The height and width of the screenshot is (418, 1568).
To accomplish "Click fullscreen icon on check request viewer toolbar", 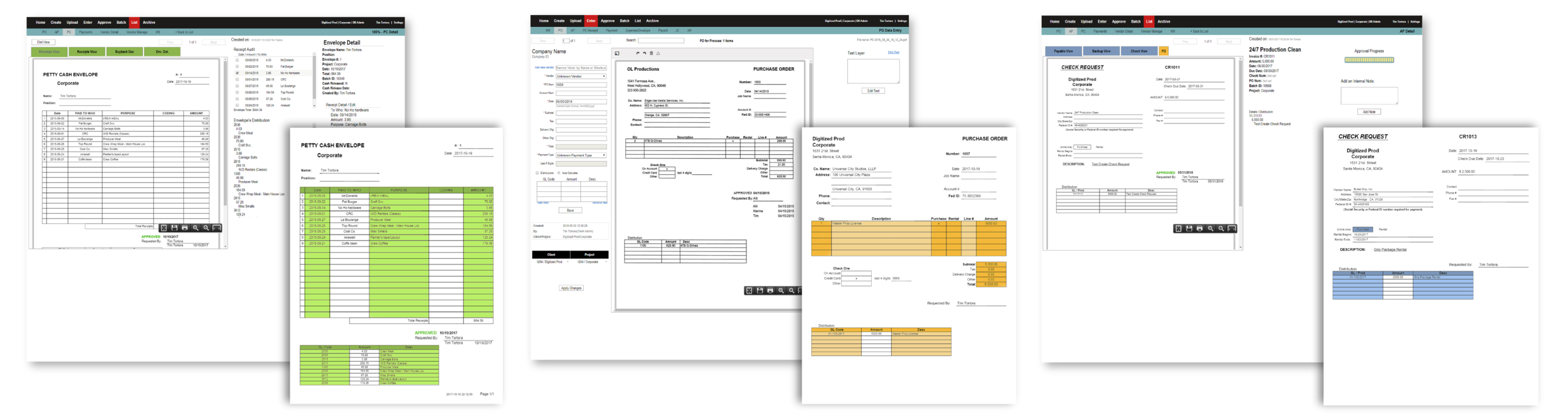I will click(1179, 229).
